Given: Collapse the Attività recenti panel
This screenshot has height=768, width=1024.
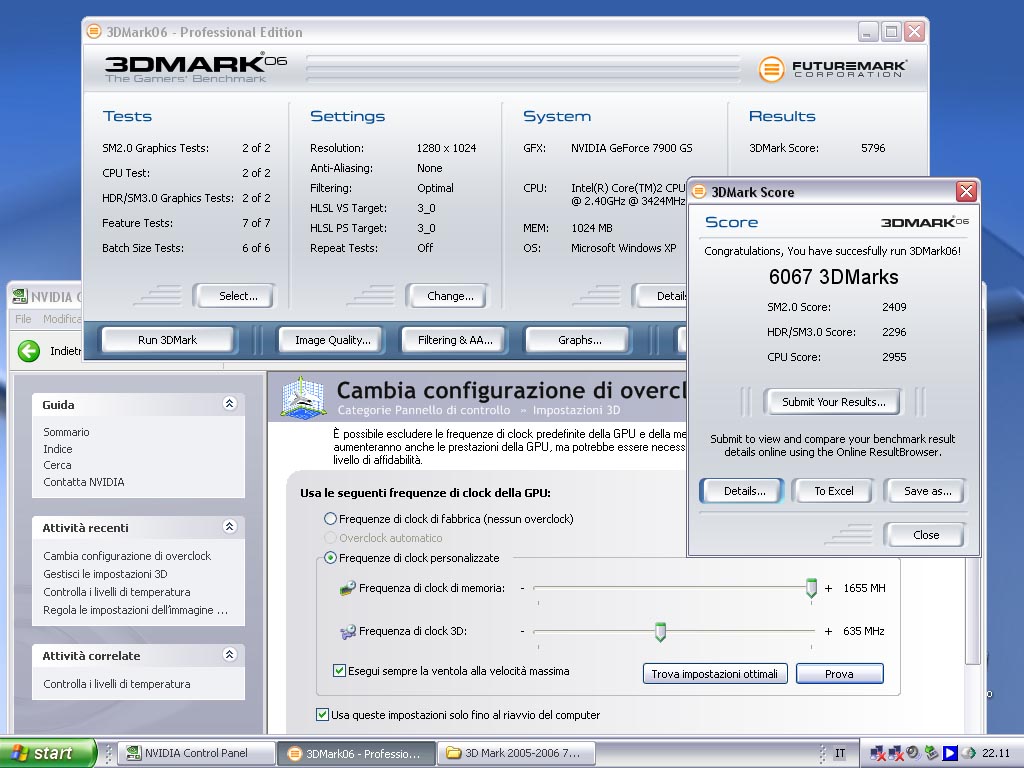Looking at the screenshot, I should tap(229, 526).
